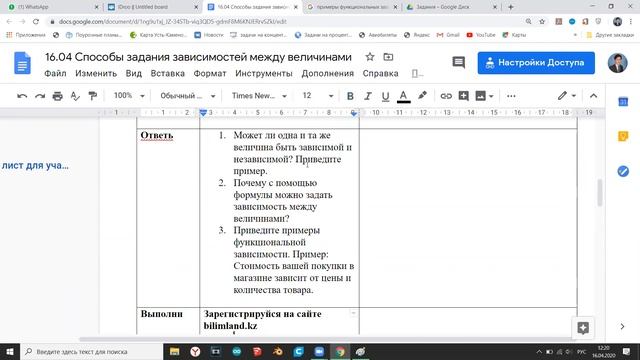This screenshot has height=360, width=640.
Task: Open zoom 100% dropdown
Action: pyautogui.click(x=129, y=96)
